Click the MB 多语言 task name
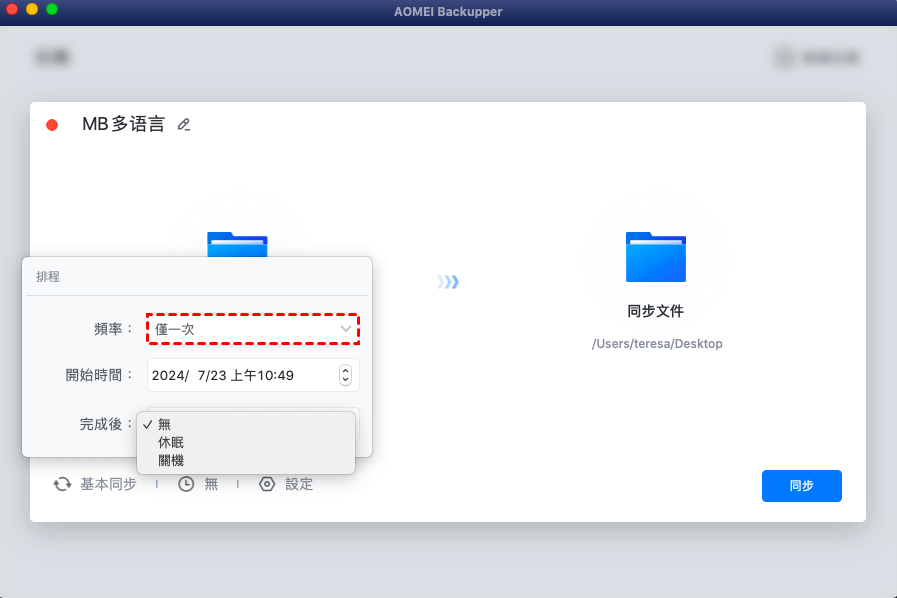897x598 pixels. coord(124,124)
